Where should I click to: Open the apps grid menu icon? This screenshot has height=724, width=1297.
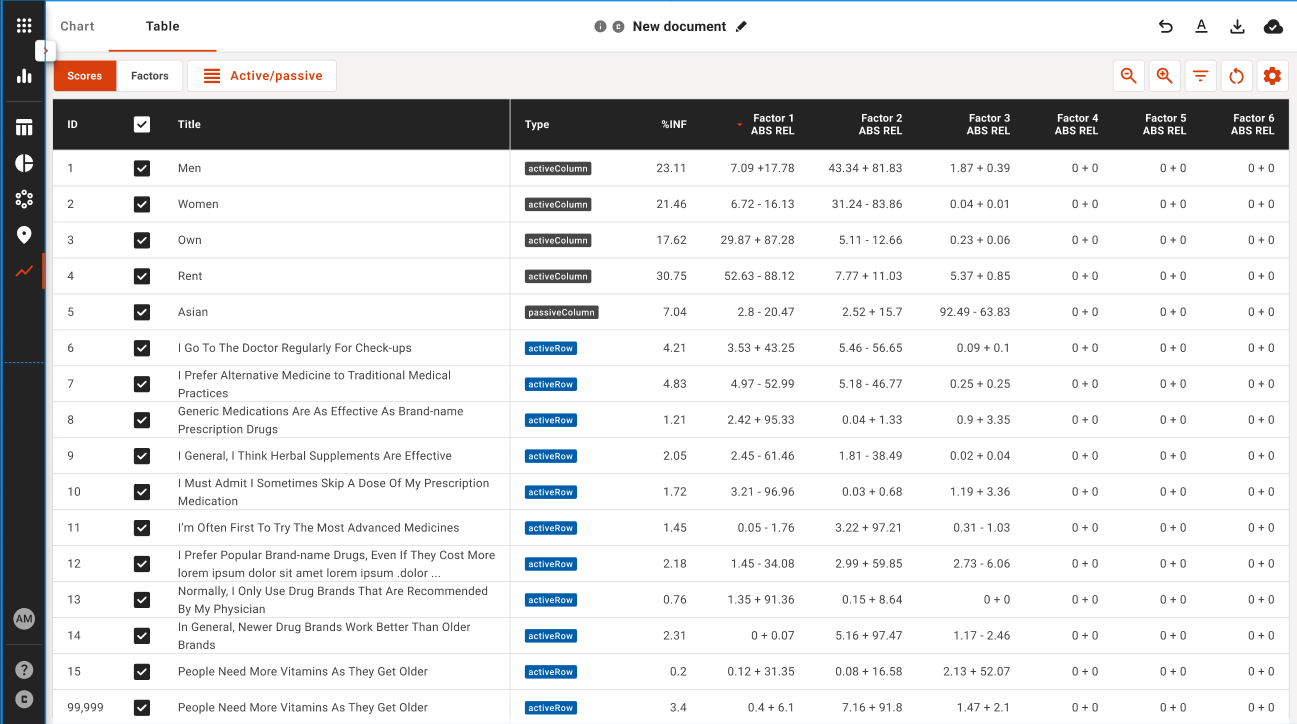point(24,26)
